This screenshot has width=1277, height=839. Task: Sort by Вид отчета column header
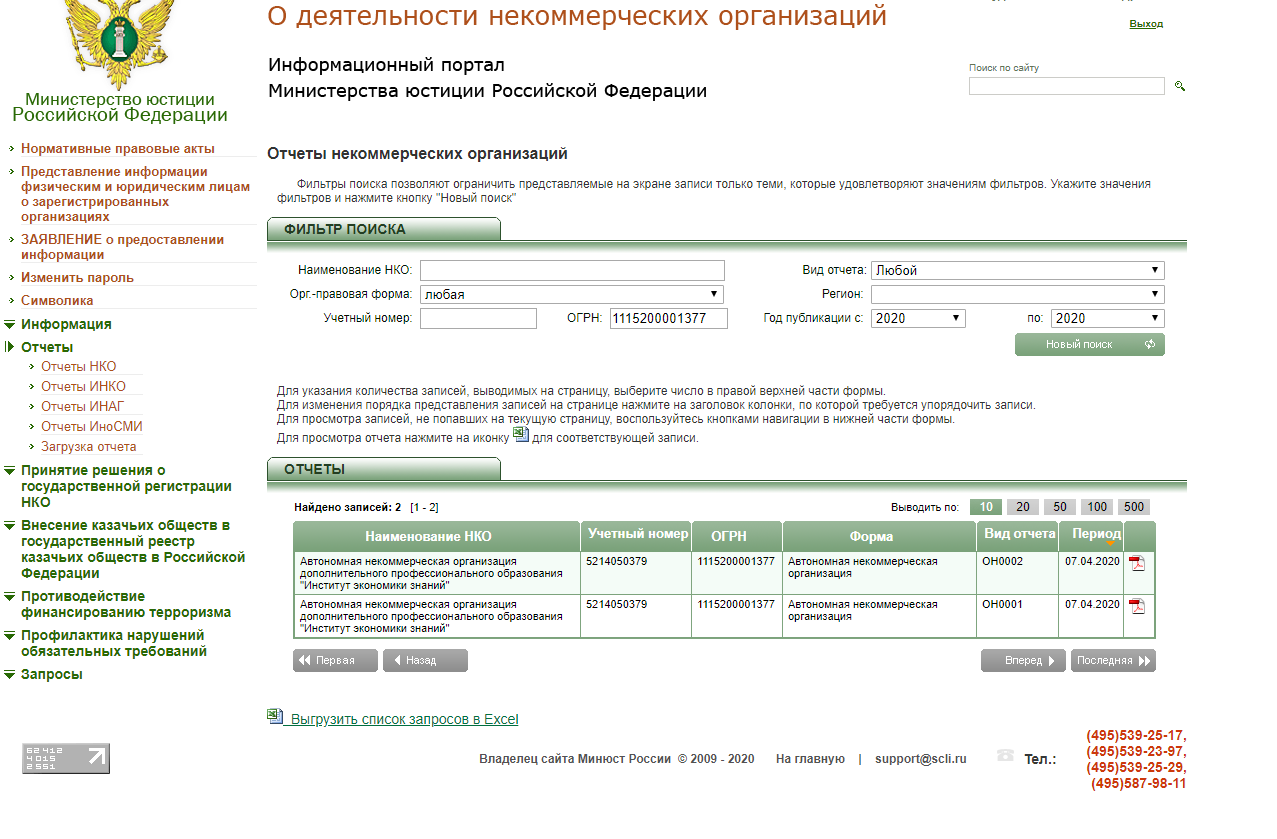pyautogui.click(x=1019, y=534)
